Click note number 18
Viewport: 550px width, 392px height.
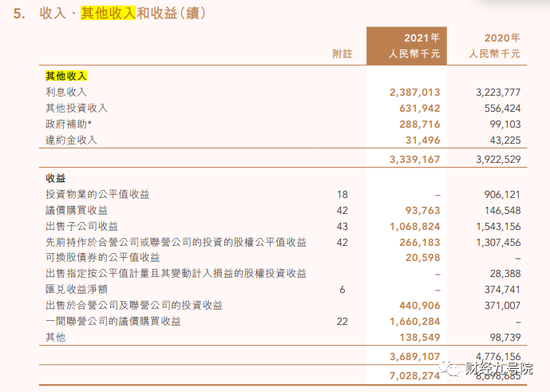342,195
